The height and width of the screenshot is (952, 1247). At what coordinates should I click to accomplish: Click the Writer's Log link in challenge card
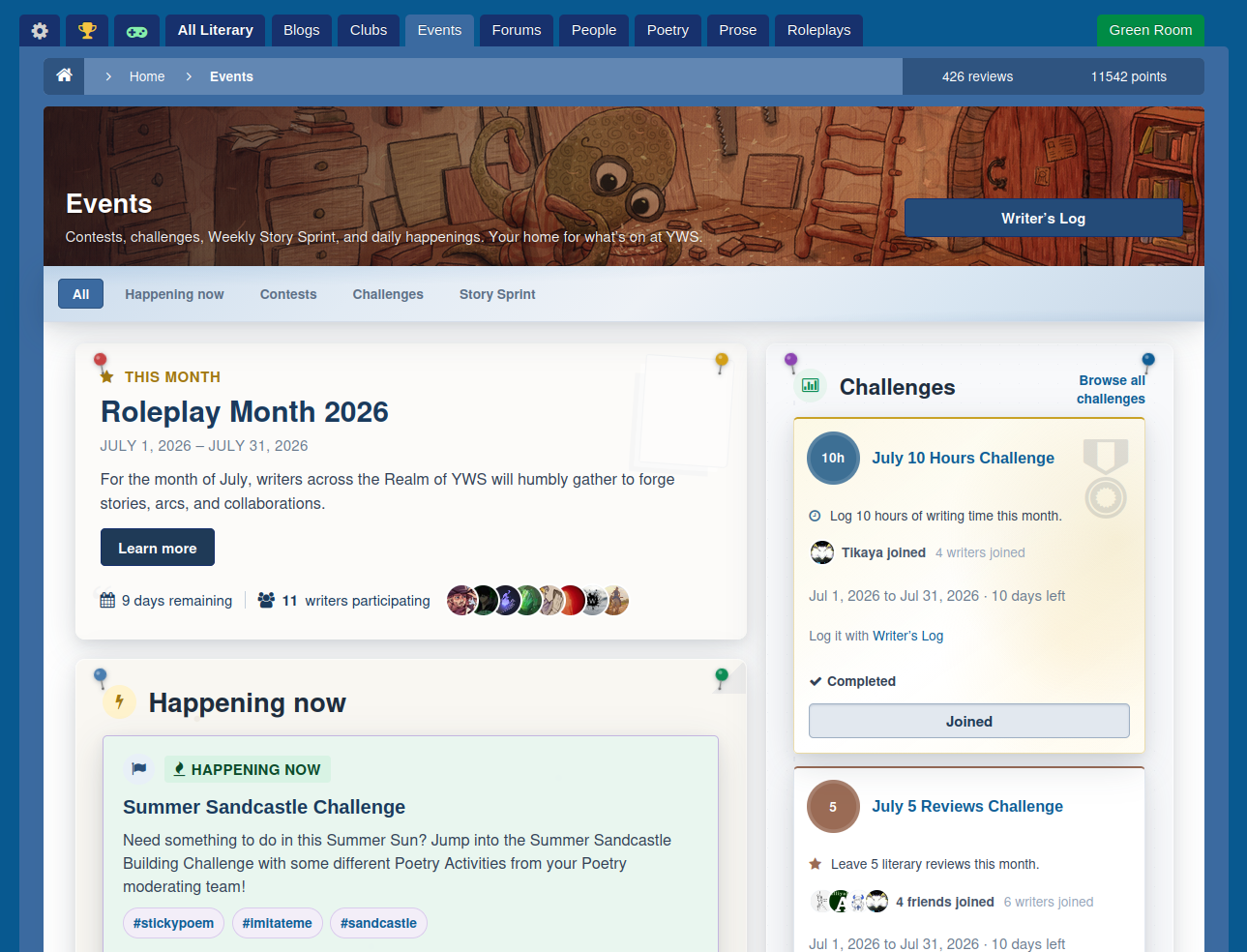point(907,636)
